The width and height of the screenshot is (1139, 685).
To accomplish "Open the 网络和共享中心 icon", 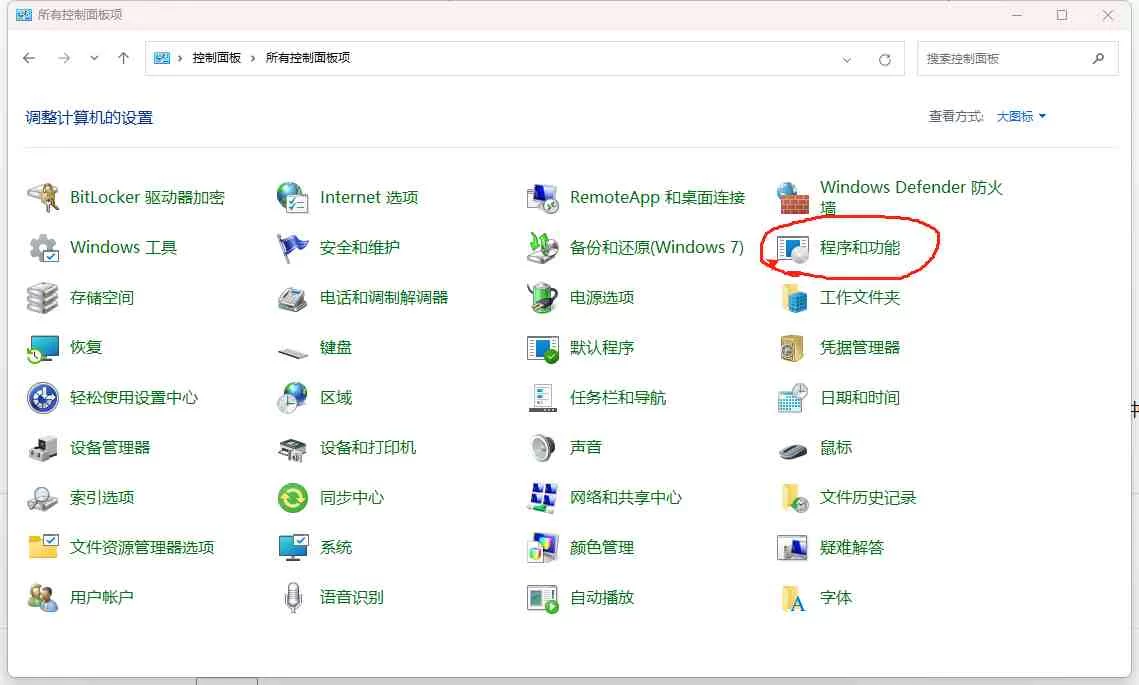I will (x=542, y=497).
